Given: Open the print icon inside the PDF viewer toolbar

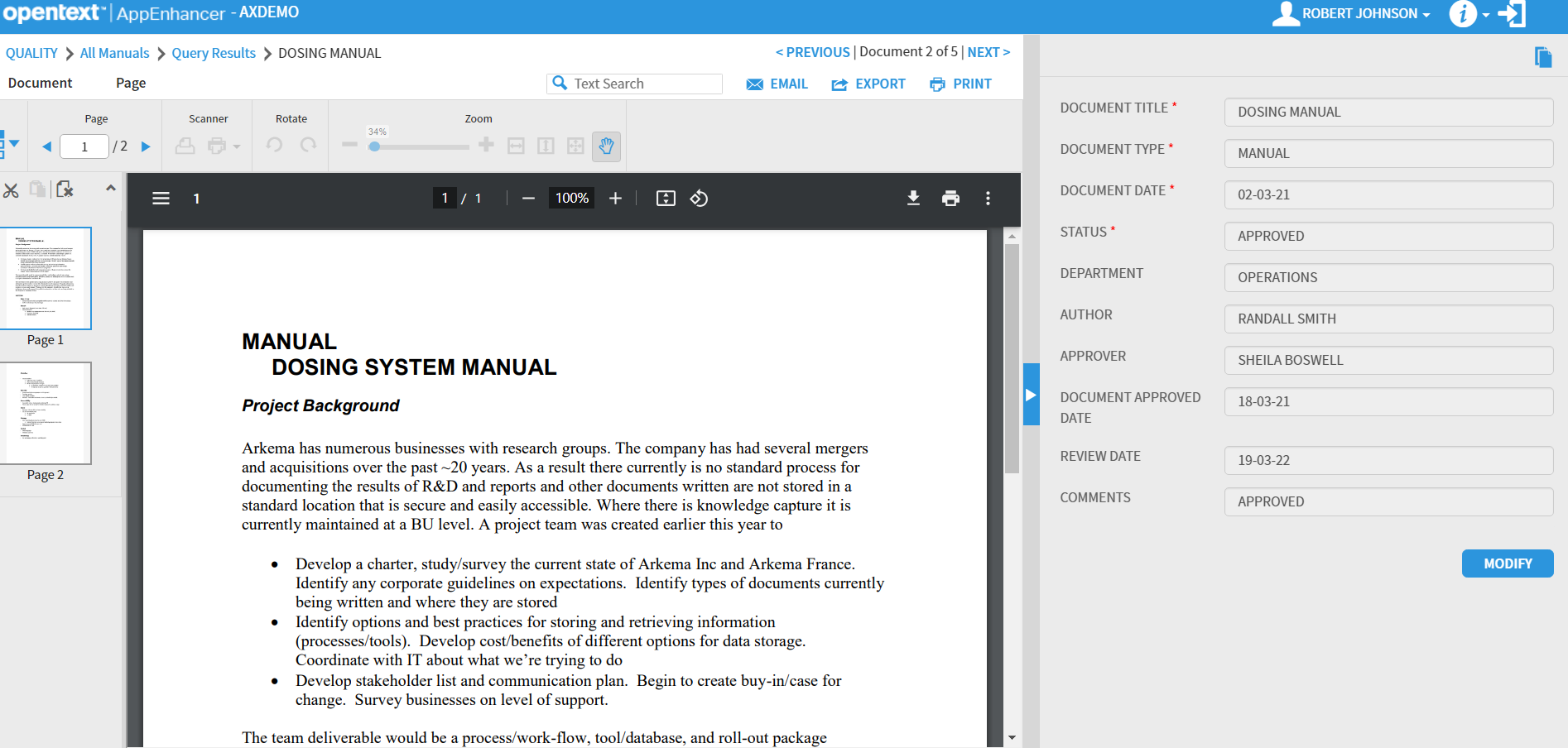Looking at the screenshot, I should (x=950, y=199).
